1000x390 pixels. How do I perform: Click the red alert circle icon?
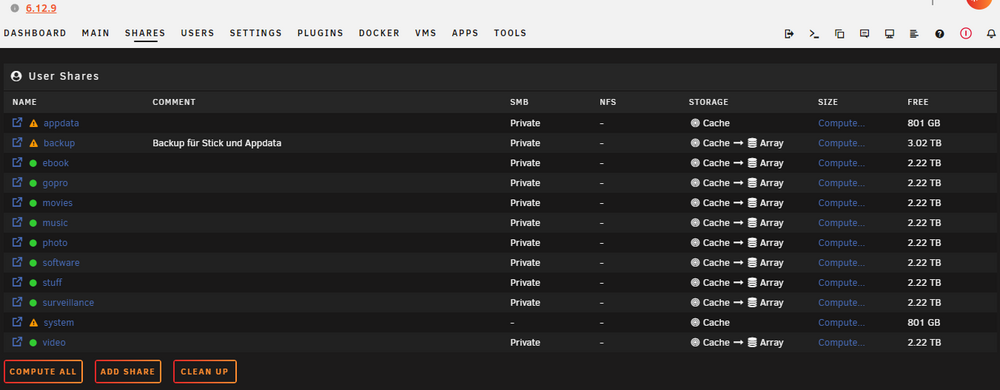click(966, 33)
